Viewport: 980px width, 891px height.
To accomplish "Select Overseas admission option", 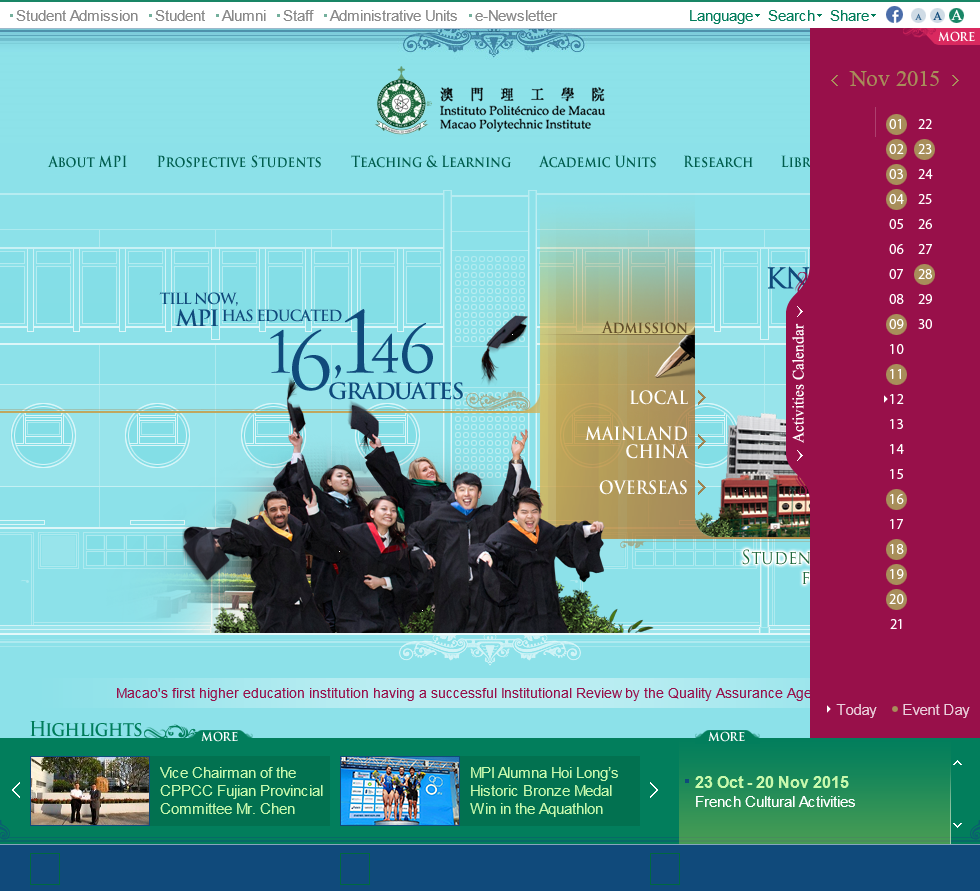I will pos(643,487).
